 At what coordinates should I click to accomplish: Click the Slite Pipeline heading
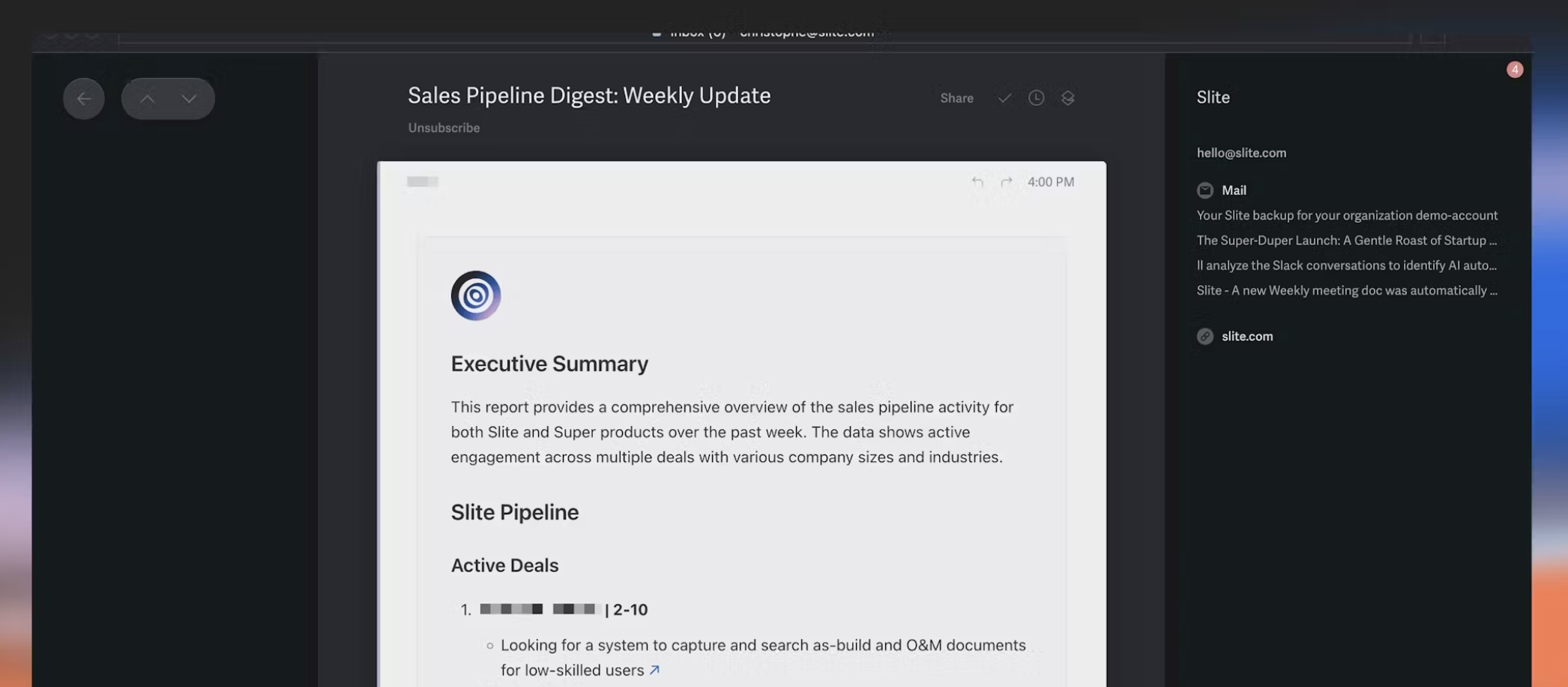point(515,512)
